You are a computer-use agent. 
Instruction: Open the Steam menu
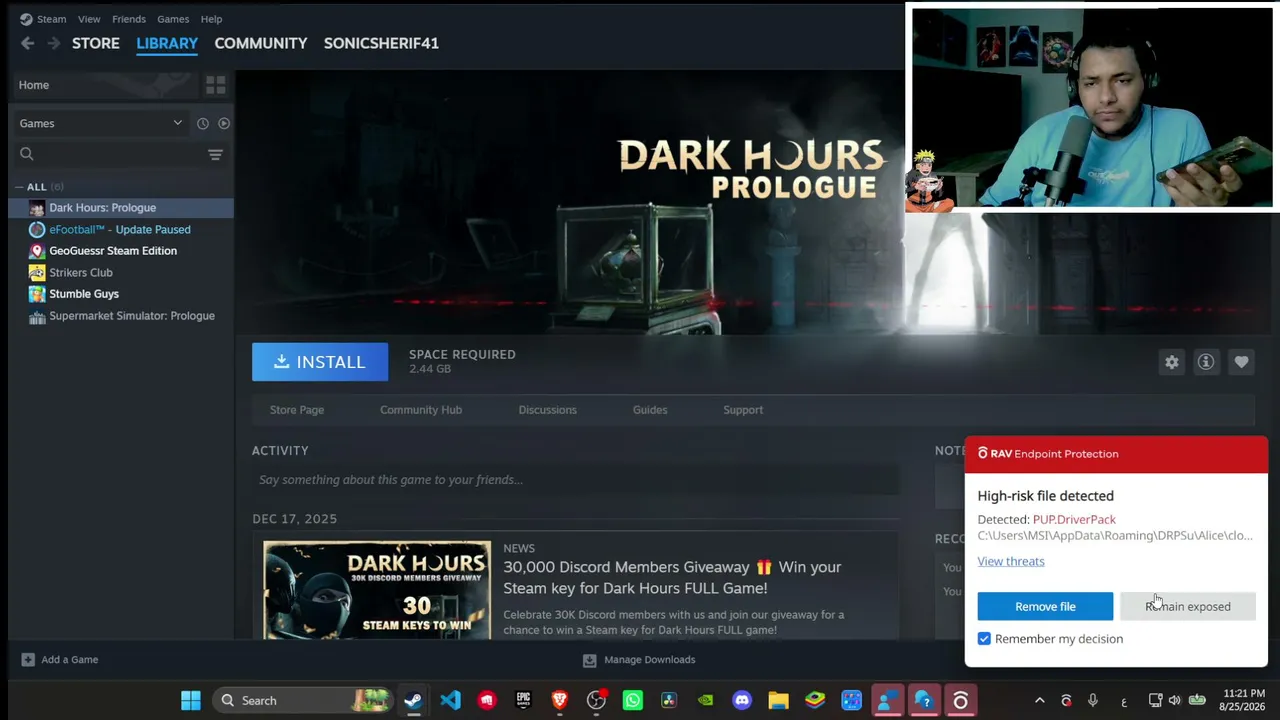[51, 19]
